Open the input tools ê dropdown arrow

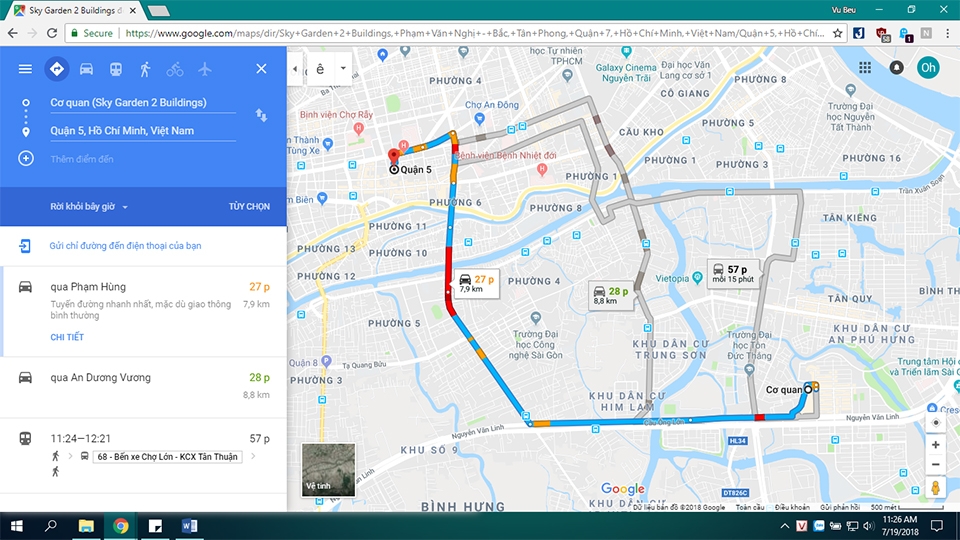point(343,69)
